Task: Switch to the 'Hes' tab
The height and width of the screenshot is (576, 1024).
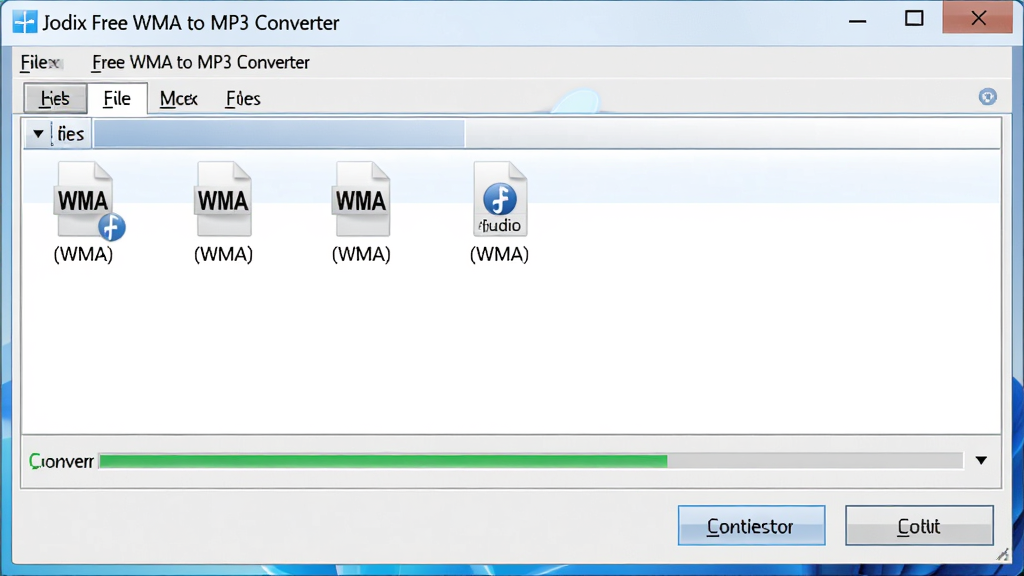Action: point(55,99)
